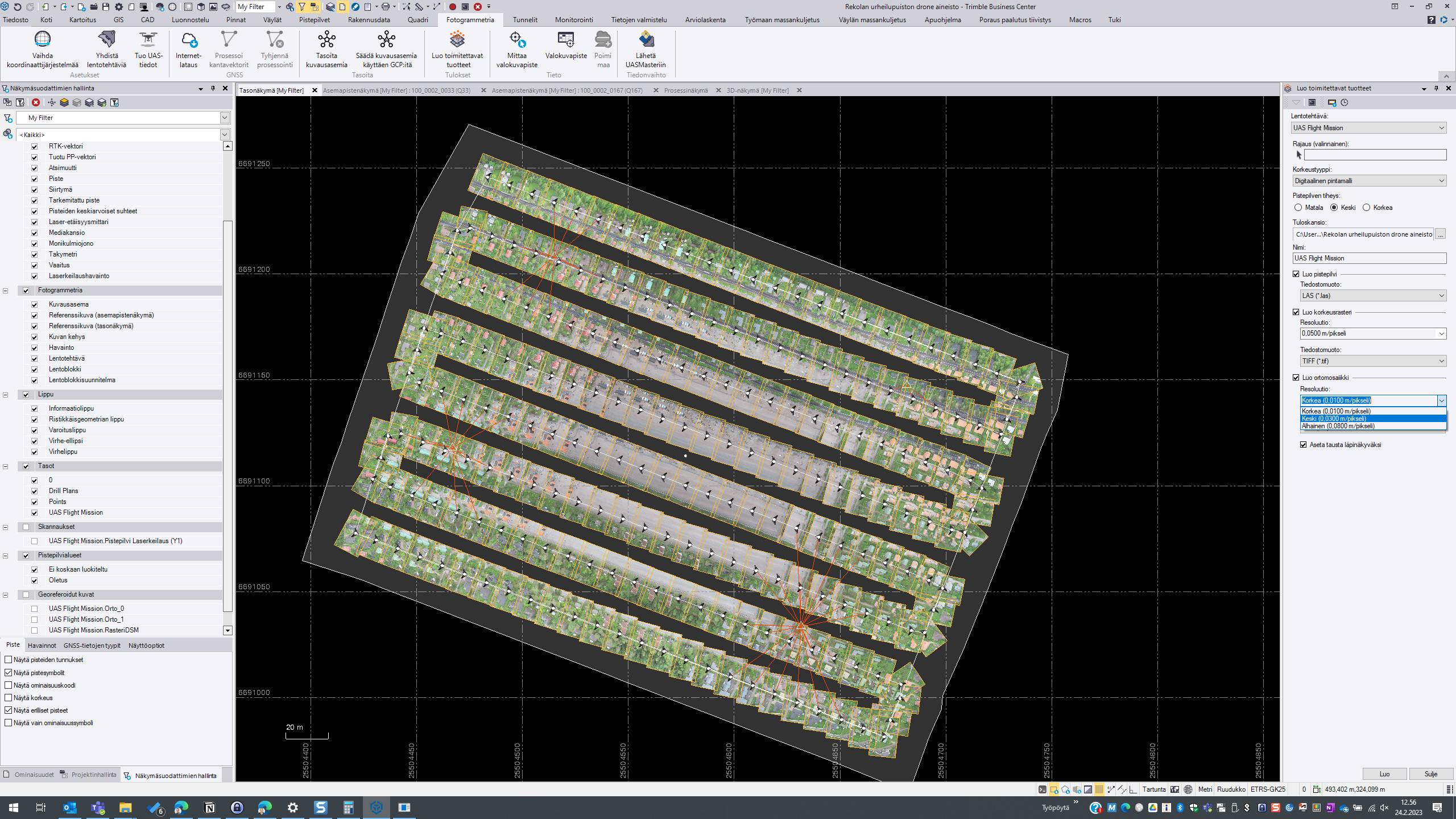Open Microsoft Teams from taskbar
This screenshot has height=819, width=1456.
pyautogui.click(x=98, y=808)
